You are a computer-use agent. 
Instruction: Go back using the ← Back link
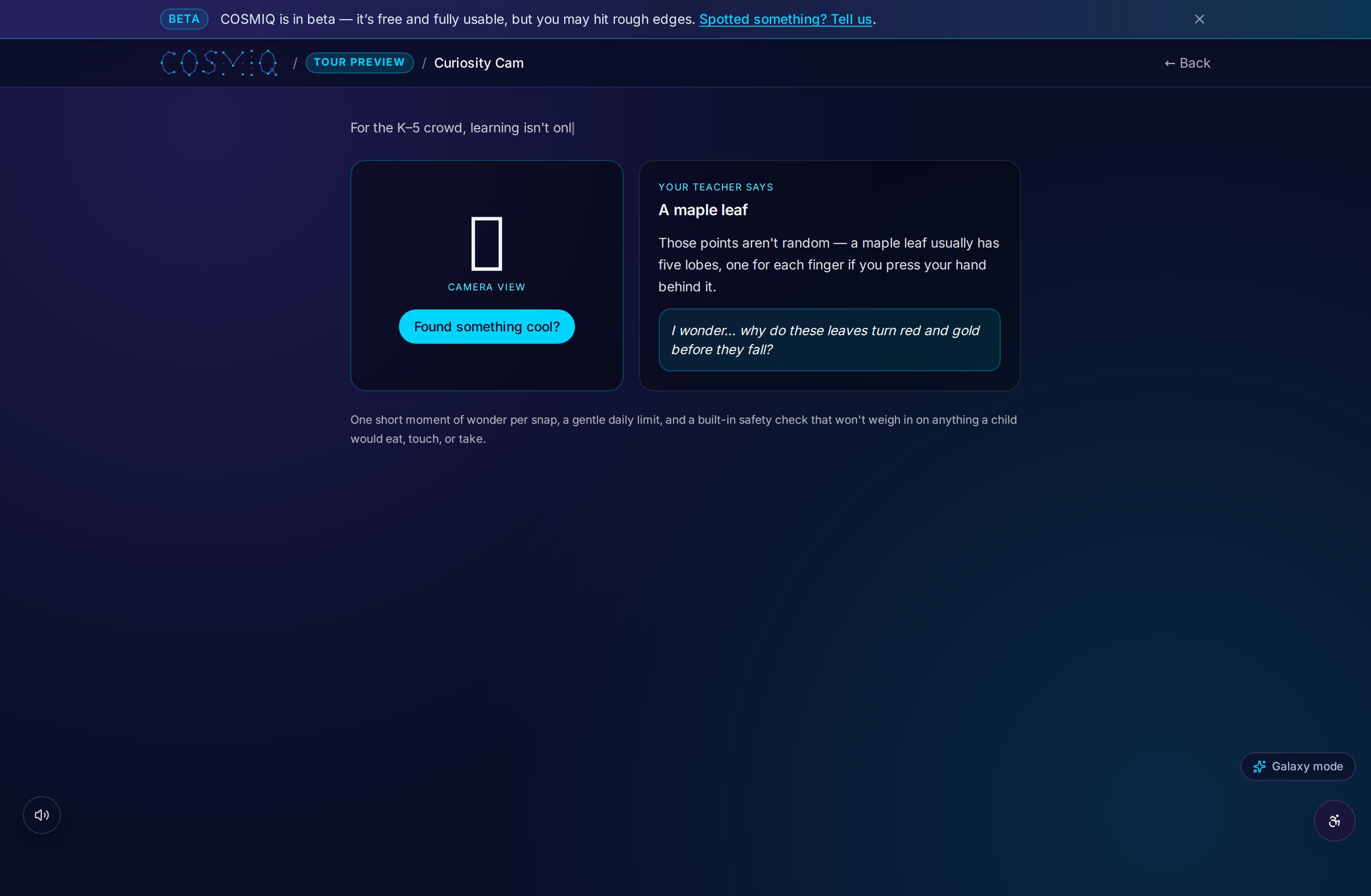[1187, 63]
